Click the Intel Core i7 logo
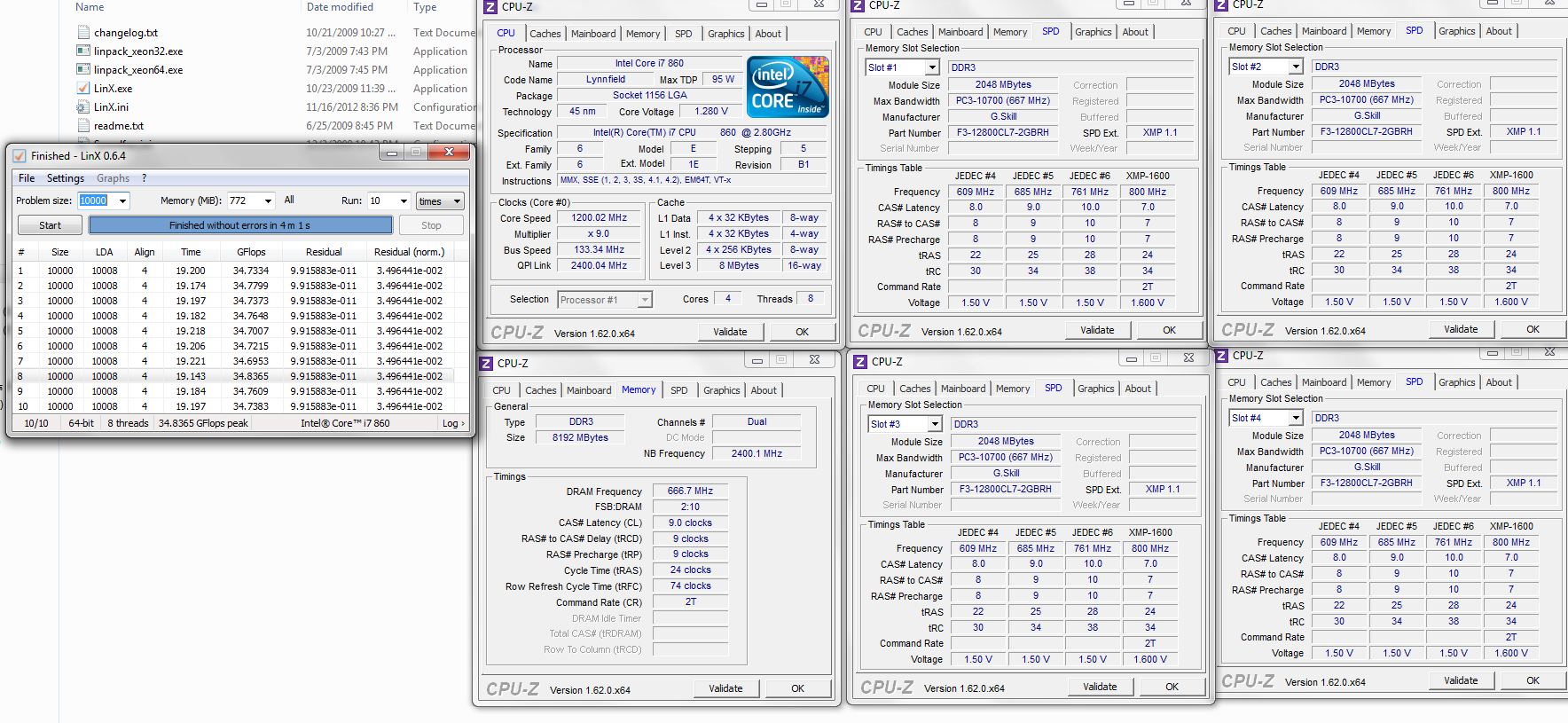This screenshot has height=723, width=1568. coord(788,87)
